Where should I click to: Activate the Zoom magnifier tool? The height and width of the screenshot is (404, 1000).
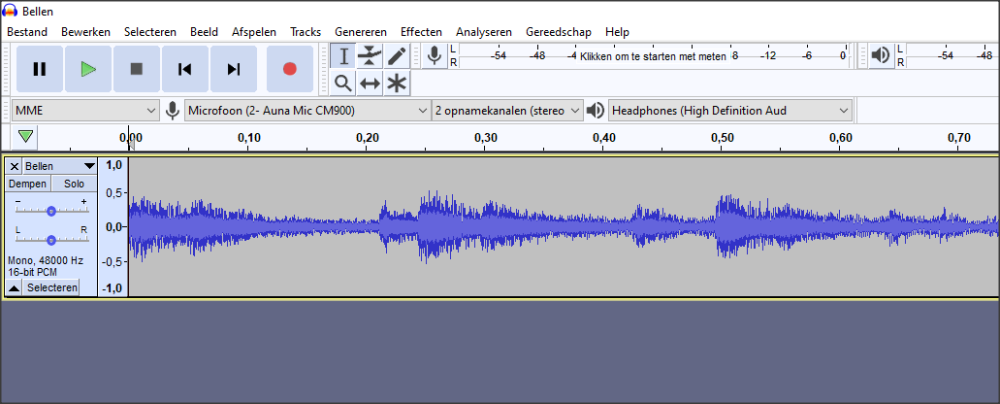343,83
